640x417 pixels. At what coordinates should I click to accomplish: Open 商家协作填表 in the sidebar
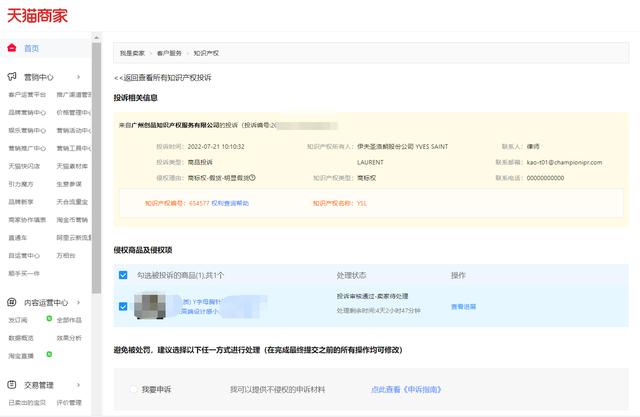point(27,220)
